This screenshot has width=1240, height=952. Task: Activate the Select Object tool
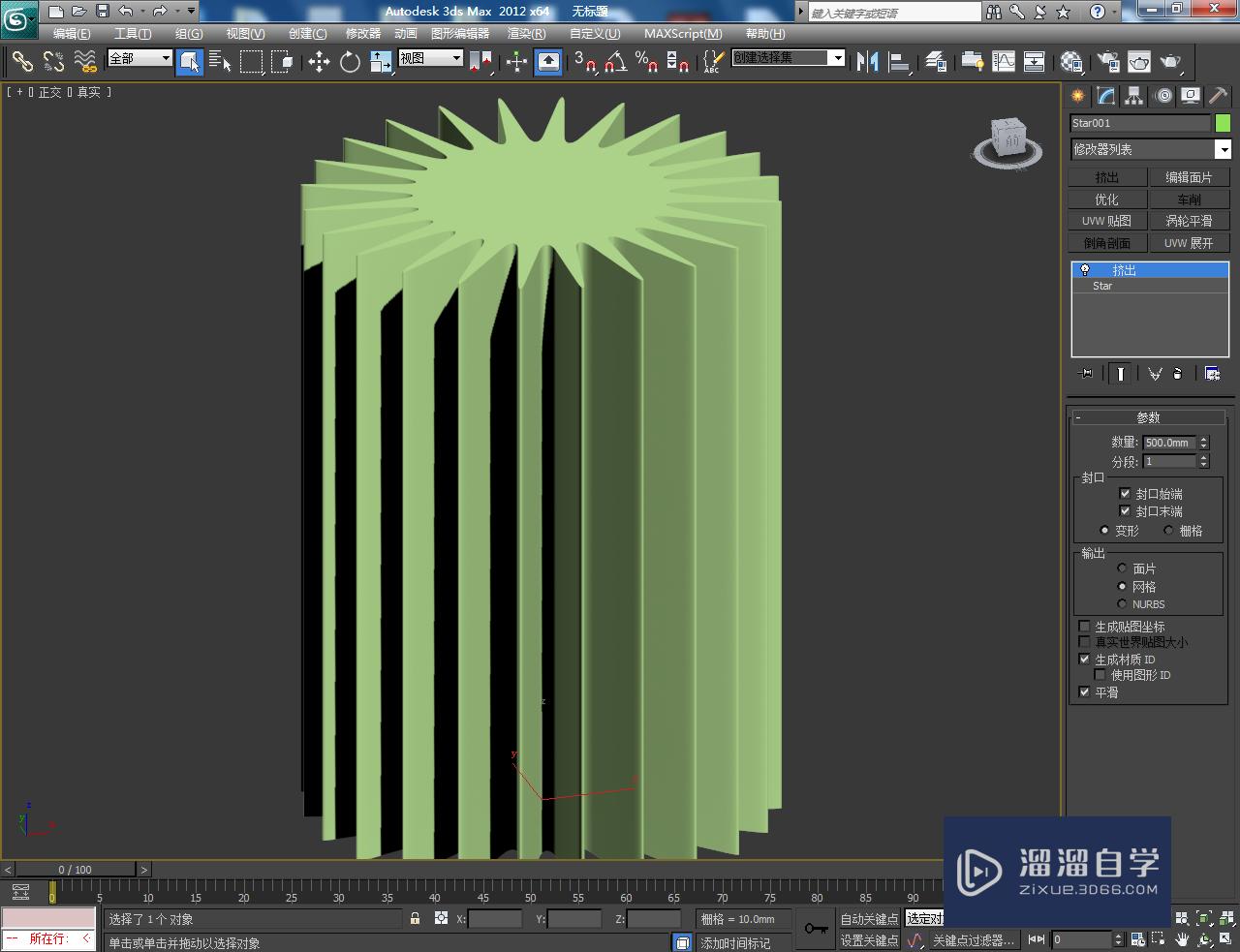pyautogui.click(x=190, y=62)
